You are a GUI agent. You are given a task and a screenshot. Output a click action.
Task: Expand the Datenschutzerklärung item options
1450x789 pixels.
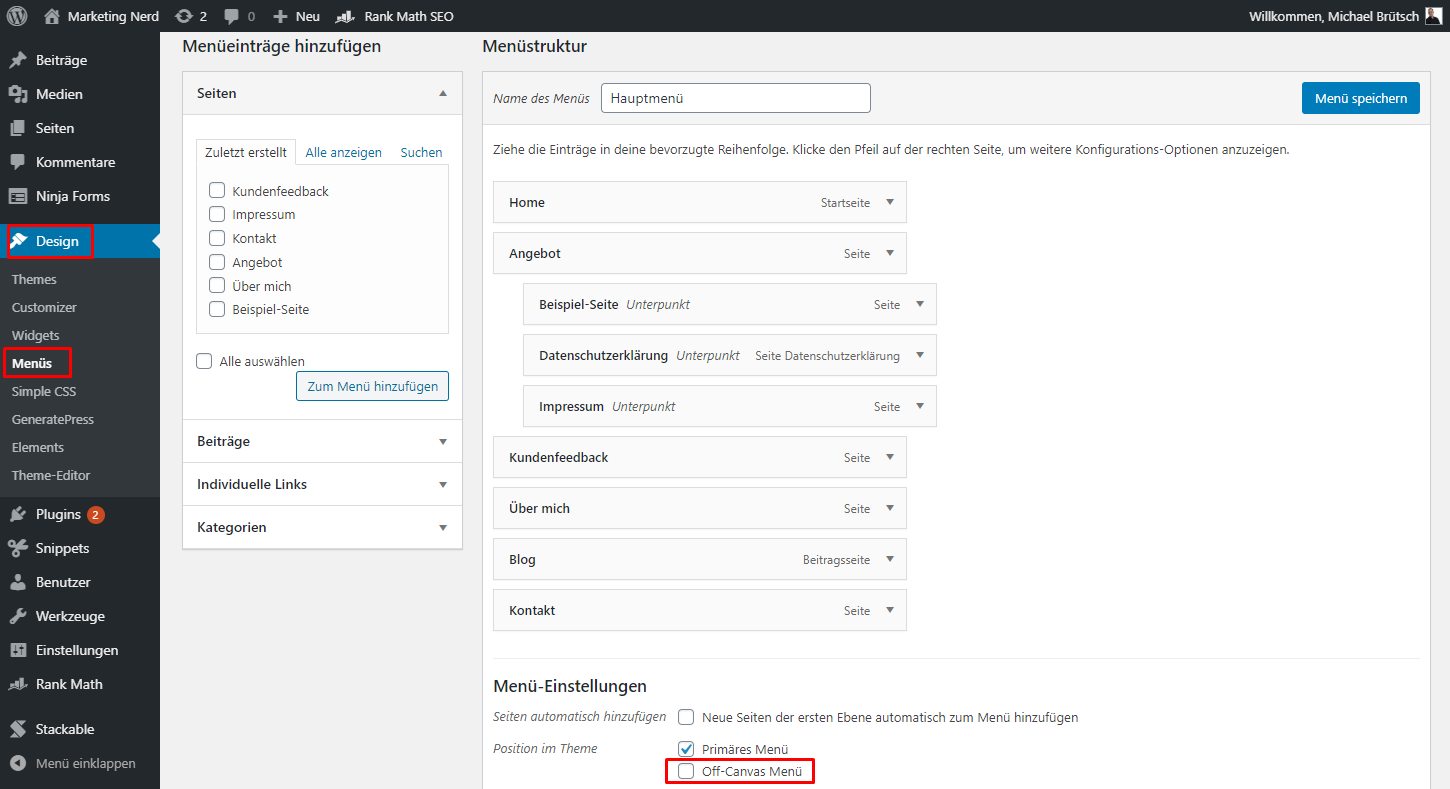point(920,355)
